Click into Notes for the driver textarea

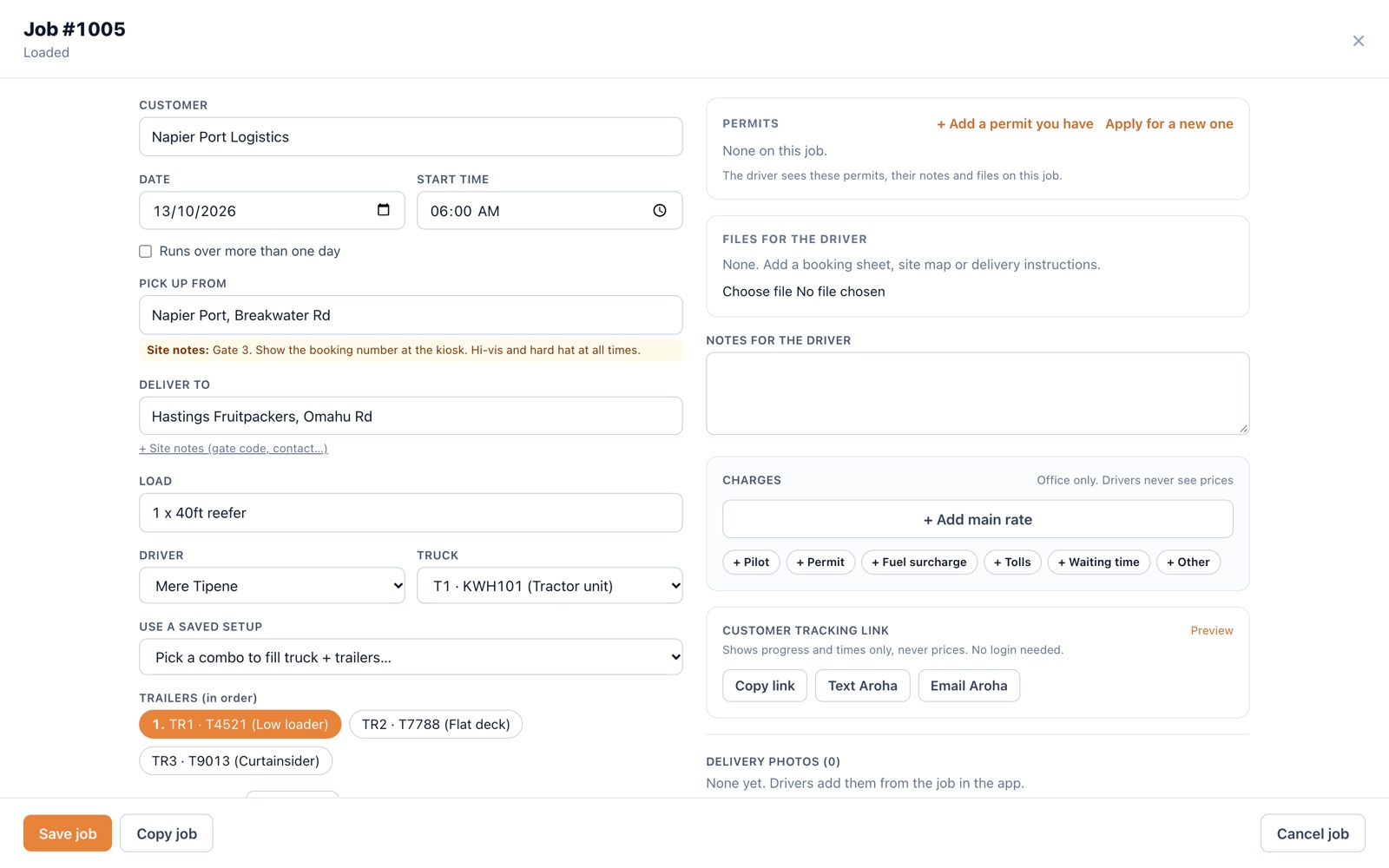[x=978, y=393]
